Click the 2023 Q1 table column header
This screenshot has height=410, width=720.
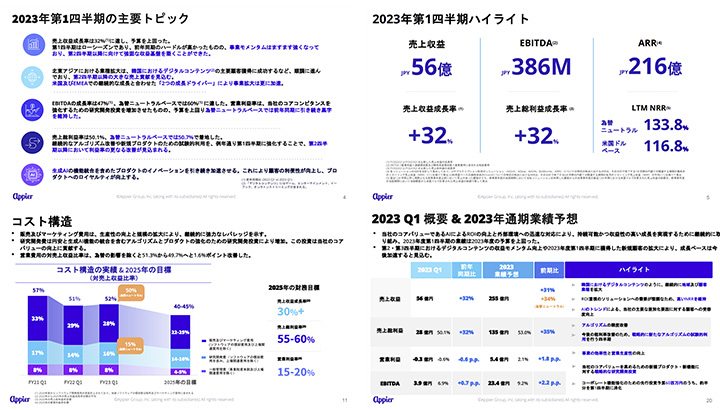point(430,270)
